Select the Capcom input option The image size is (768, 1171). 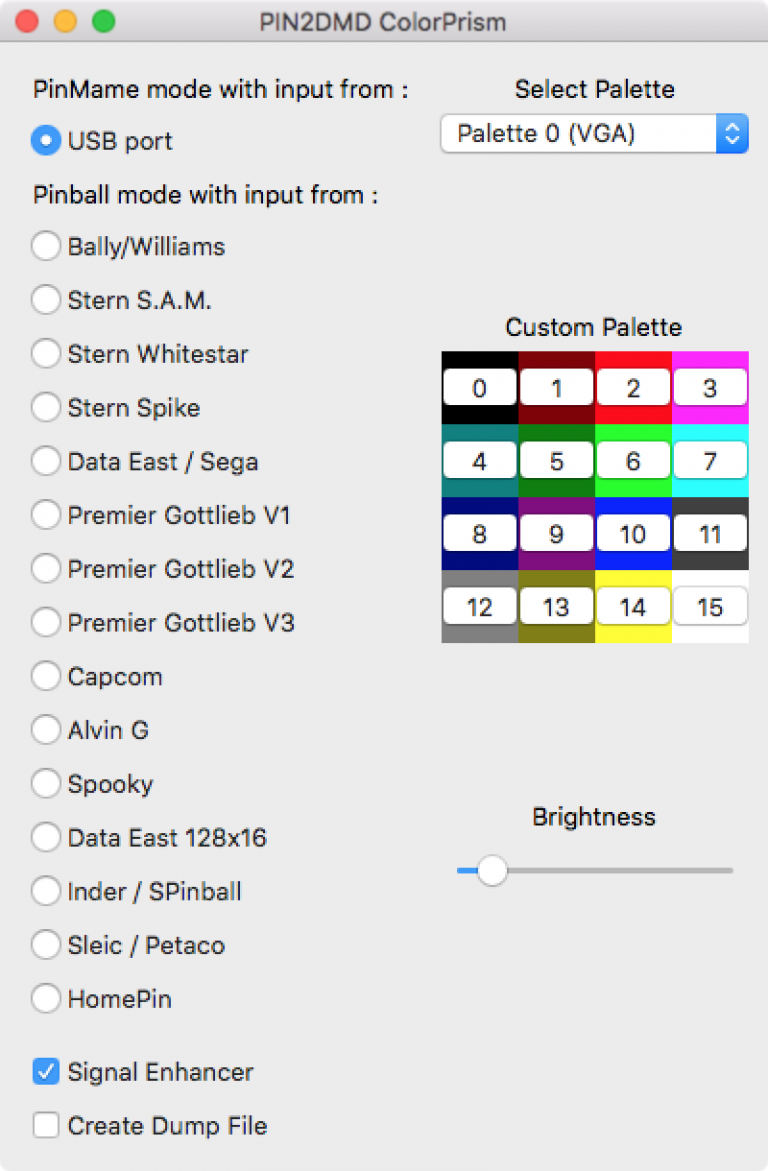[x=46, y=676]
